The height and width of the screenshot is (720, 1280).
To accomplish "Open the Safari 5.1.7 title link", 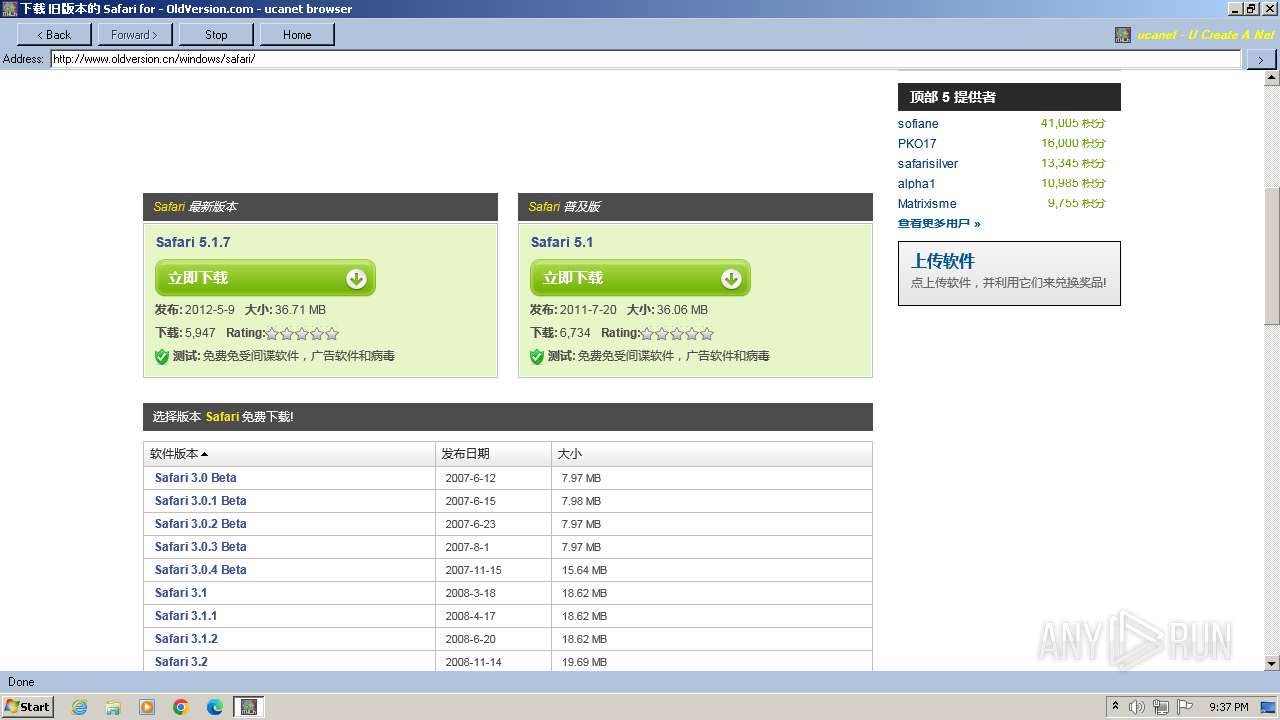I will pos(193,242).
